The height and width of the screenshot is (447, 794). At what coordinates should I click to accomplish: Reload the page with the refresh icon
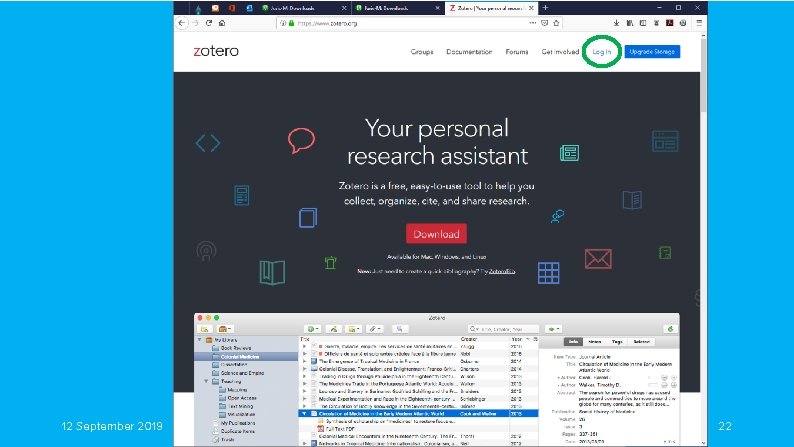[x=209, y=23]
